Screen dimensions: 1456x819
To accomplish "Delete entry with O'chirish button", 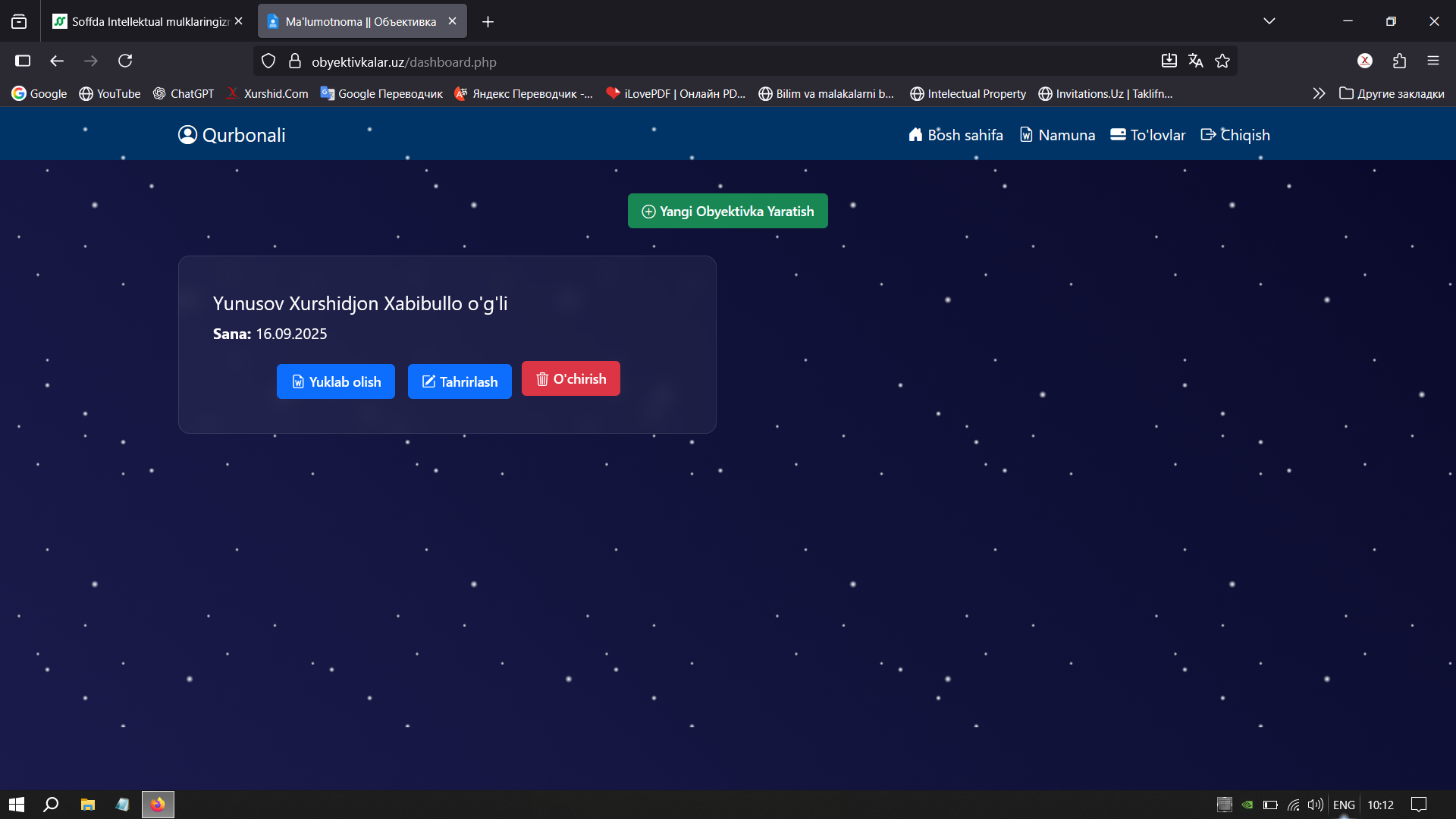I will 570,378.
